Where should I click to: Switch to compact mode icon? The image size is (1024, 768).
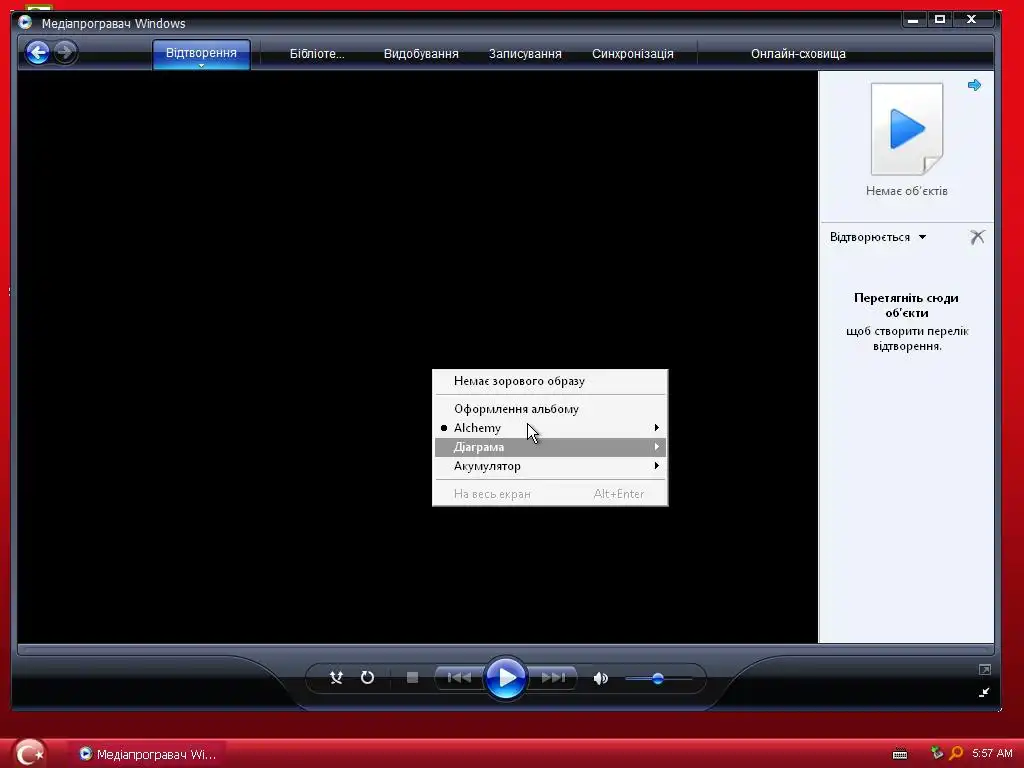[984, 692]
